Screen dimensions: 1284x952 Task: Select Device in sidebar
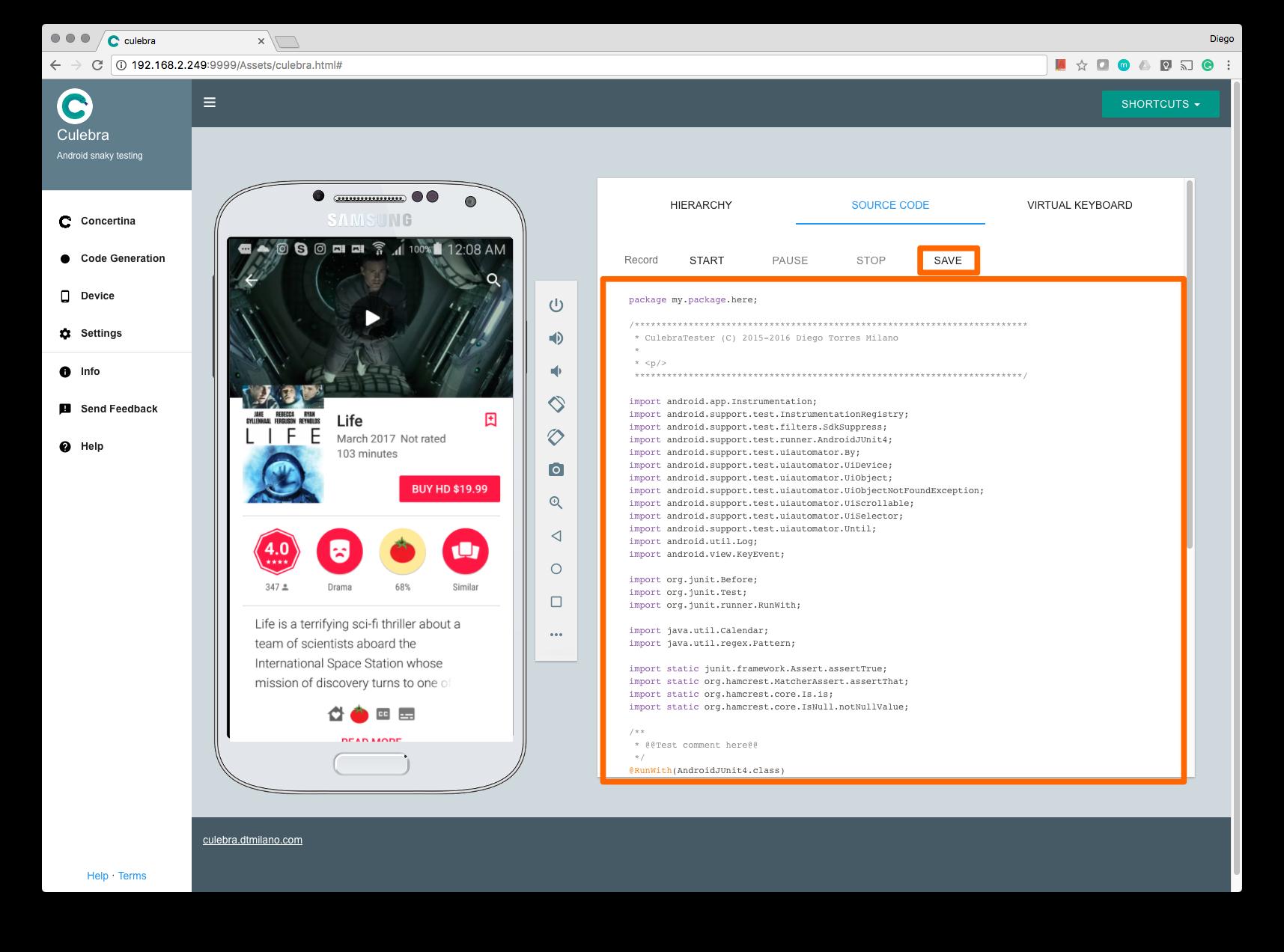(x=97, y=296)
